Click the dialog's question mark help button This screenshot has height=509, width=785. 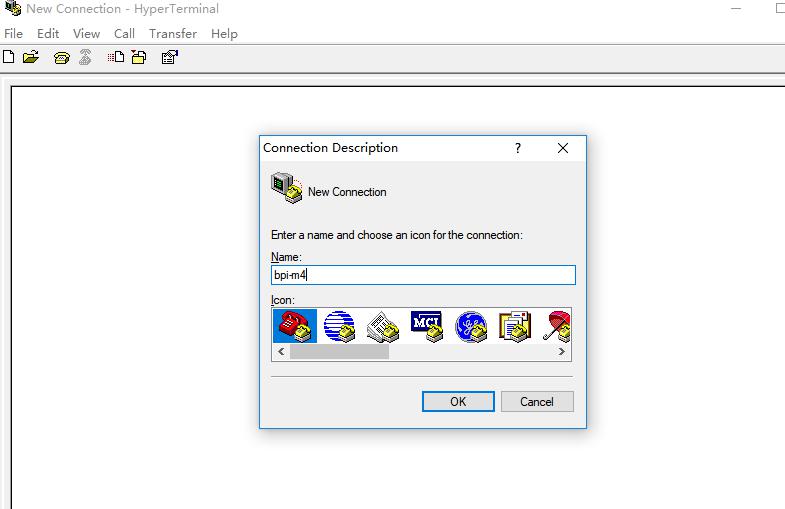pos(517,148)
